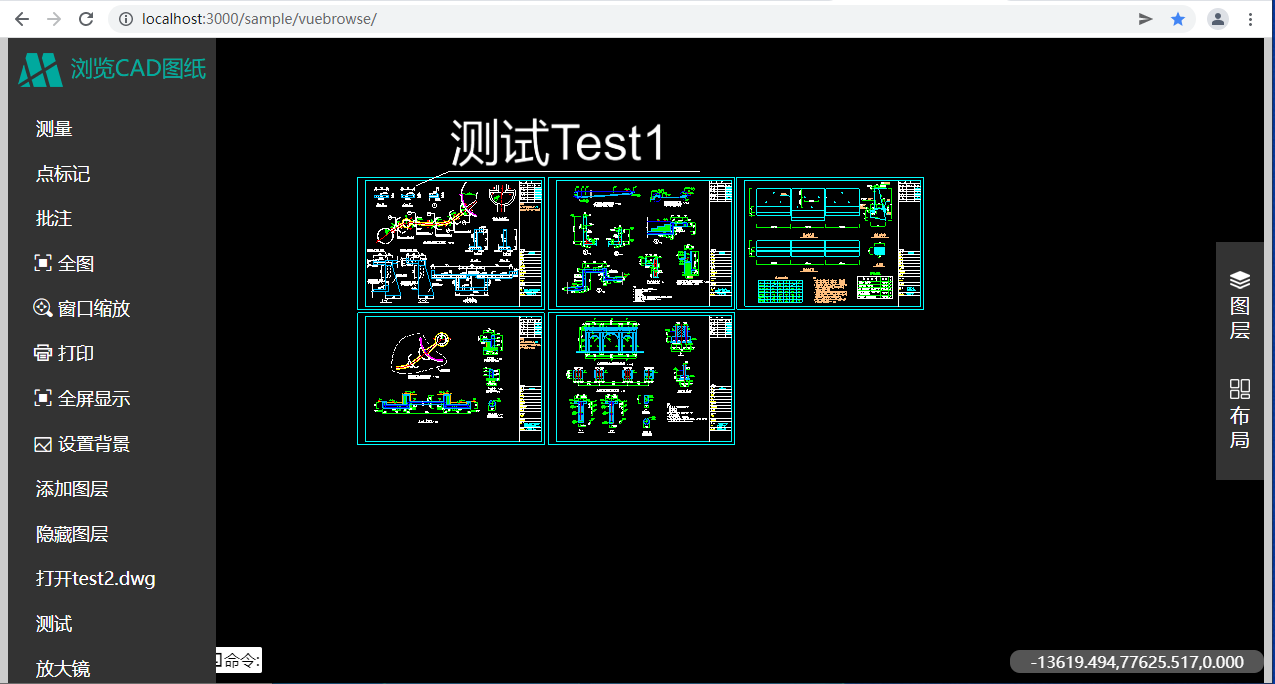The width and height of the screenshot is (1275, 684).
Task: Activate the 窗口缩放 window zoom icon
Action: tap(43, 308)
